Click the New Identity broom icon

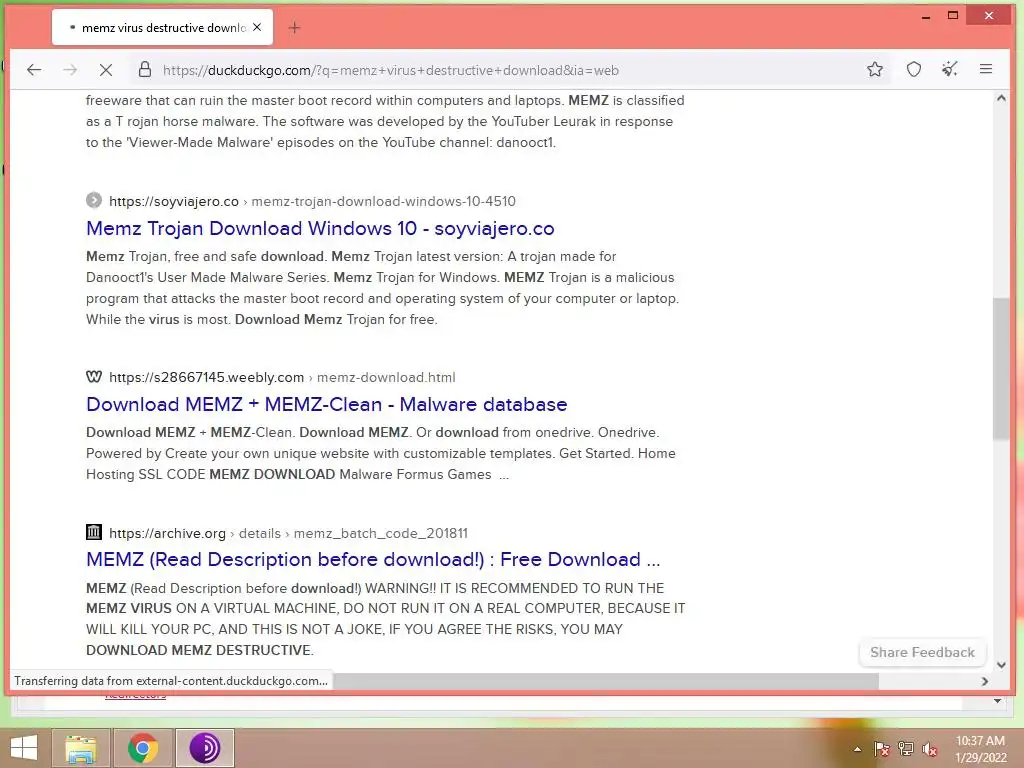pyautogui.click(x=950, y=69)
